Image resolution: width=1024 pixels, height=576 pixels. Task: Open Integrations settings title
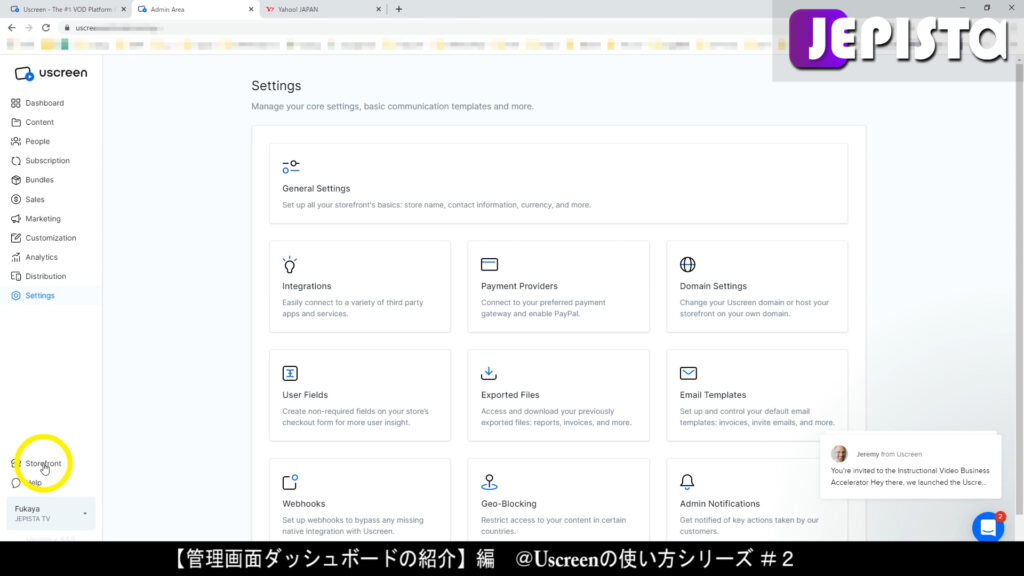pyautogui.click(x=306, y=286)
